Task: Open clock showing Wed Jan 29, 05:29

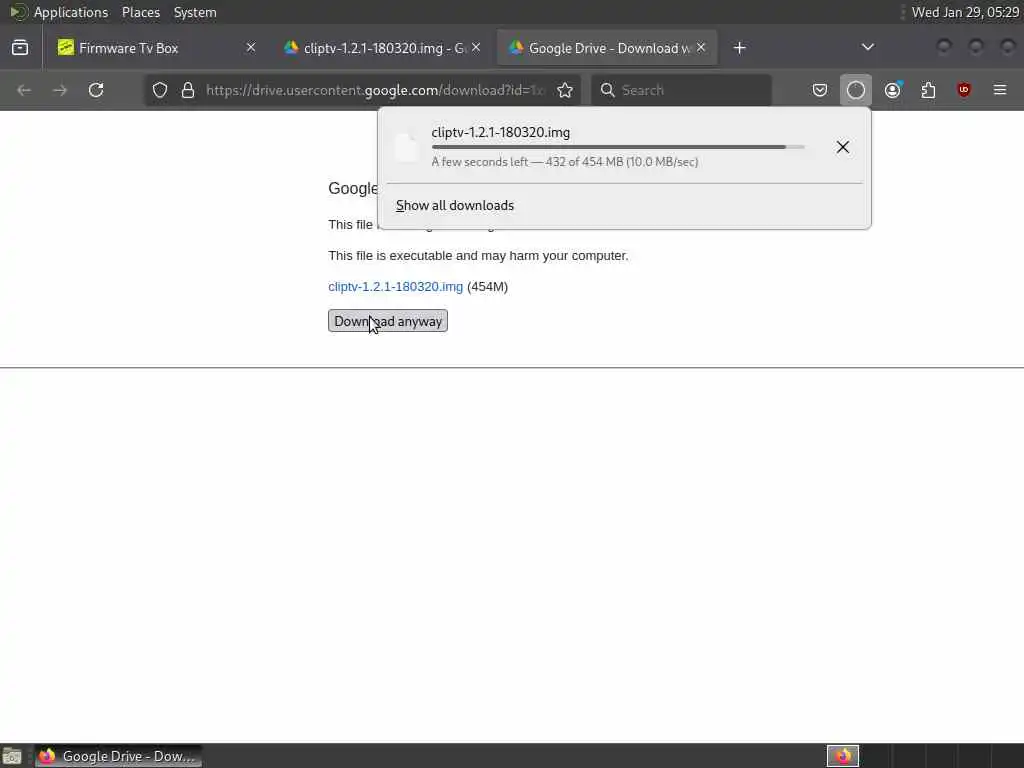Action: pos(965,12)
